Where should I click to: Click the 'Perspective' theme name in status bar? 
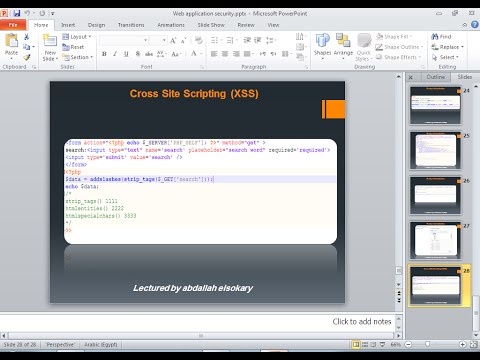point(60,344)
